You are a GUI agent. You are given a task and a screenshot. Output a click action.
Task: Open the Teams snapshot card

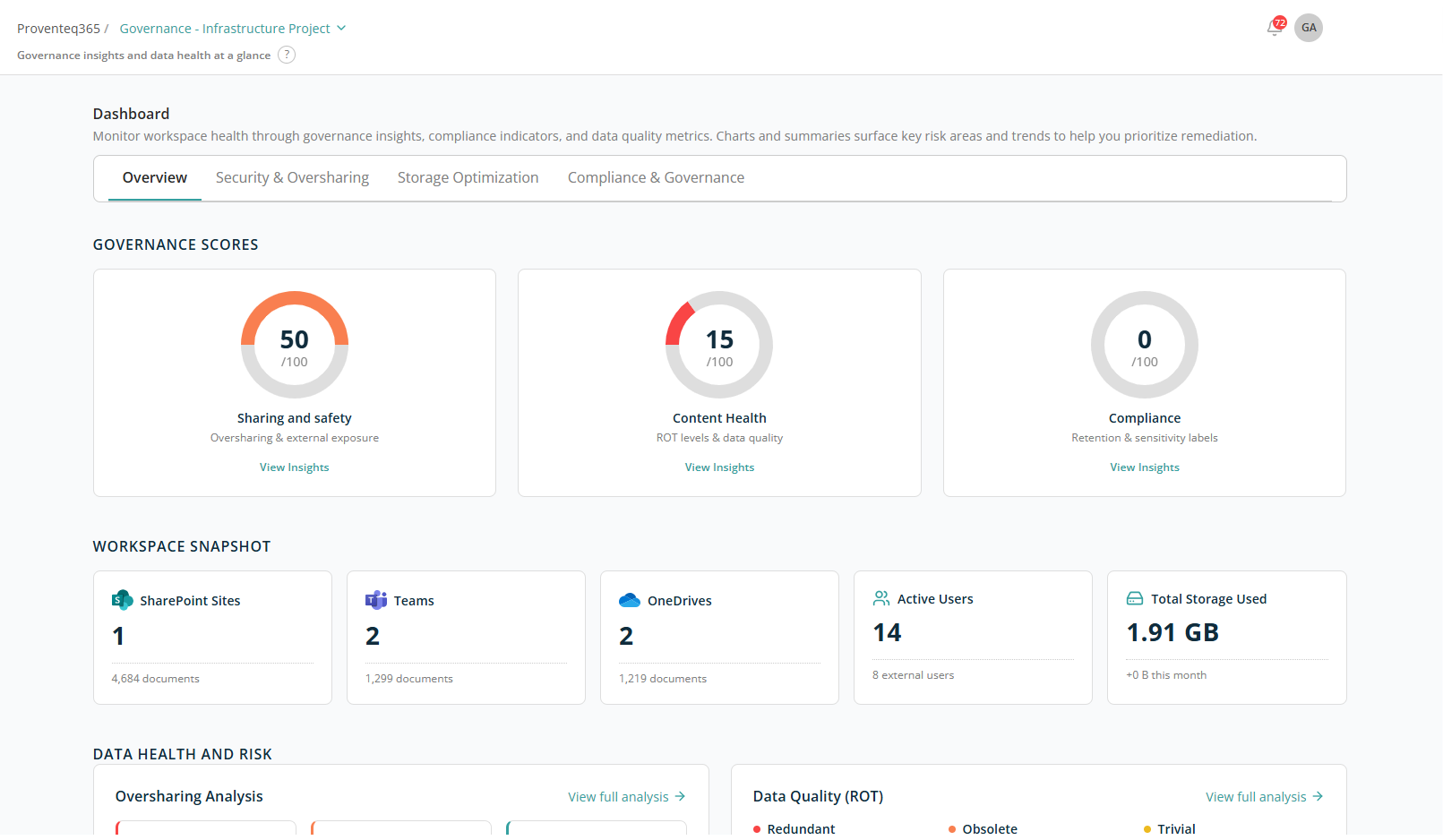click(466, 638)
